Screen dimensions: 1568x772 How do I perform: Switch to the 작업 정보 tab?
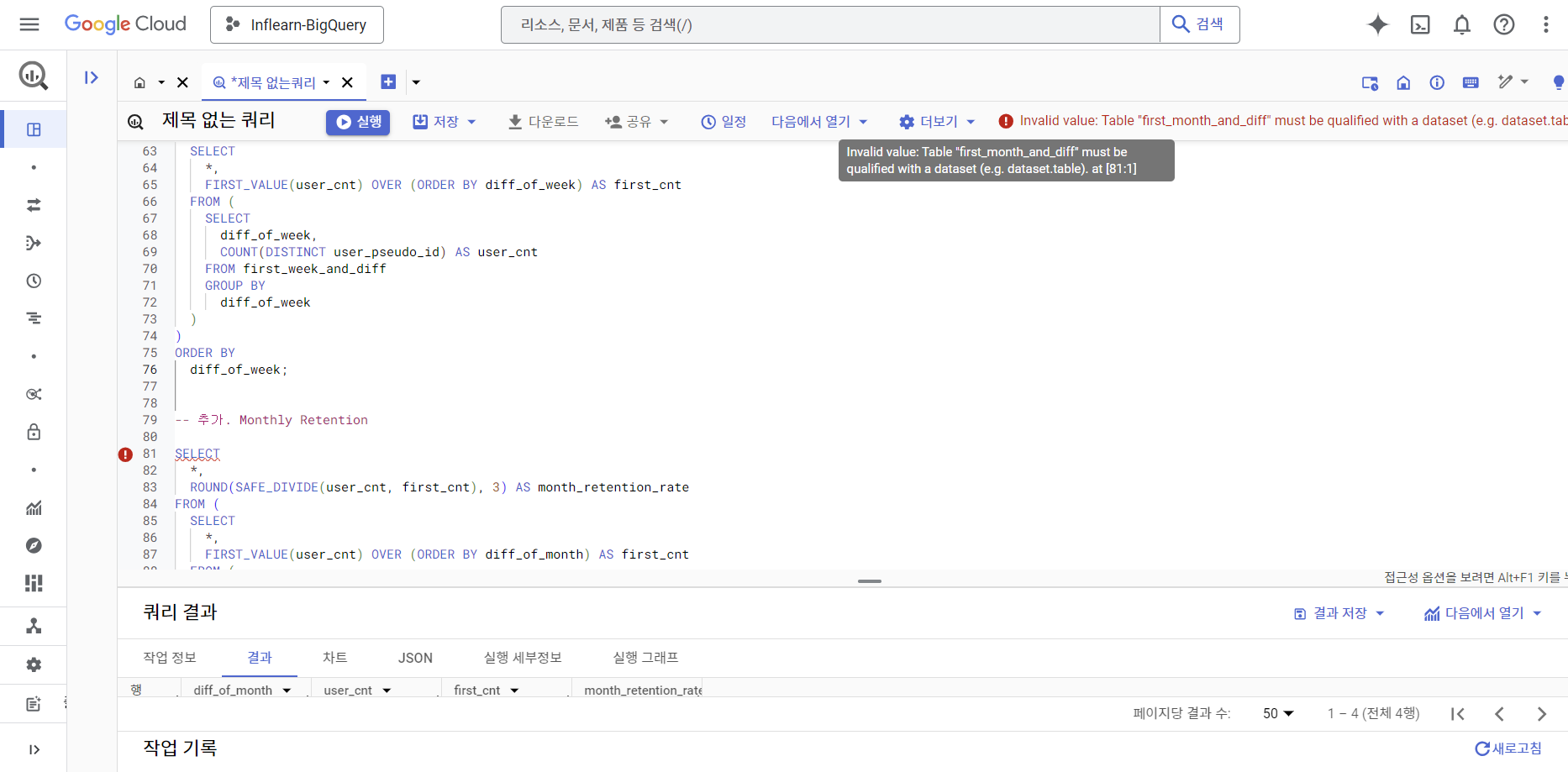click(170, 658)
